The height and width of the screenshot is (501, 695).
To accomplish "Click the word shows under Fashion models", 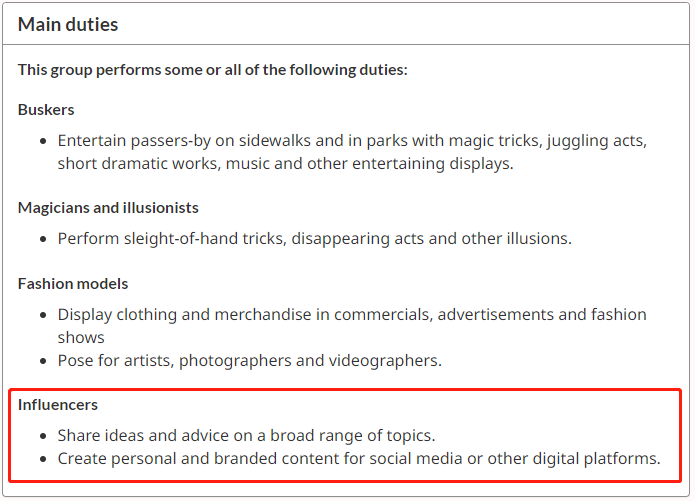I will pos(81,337).
